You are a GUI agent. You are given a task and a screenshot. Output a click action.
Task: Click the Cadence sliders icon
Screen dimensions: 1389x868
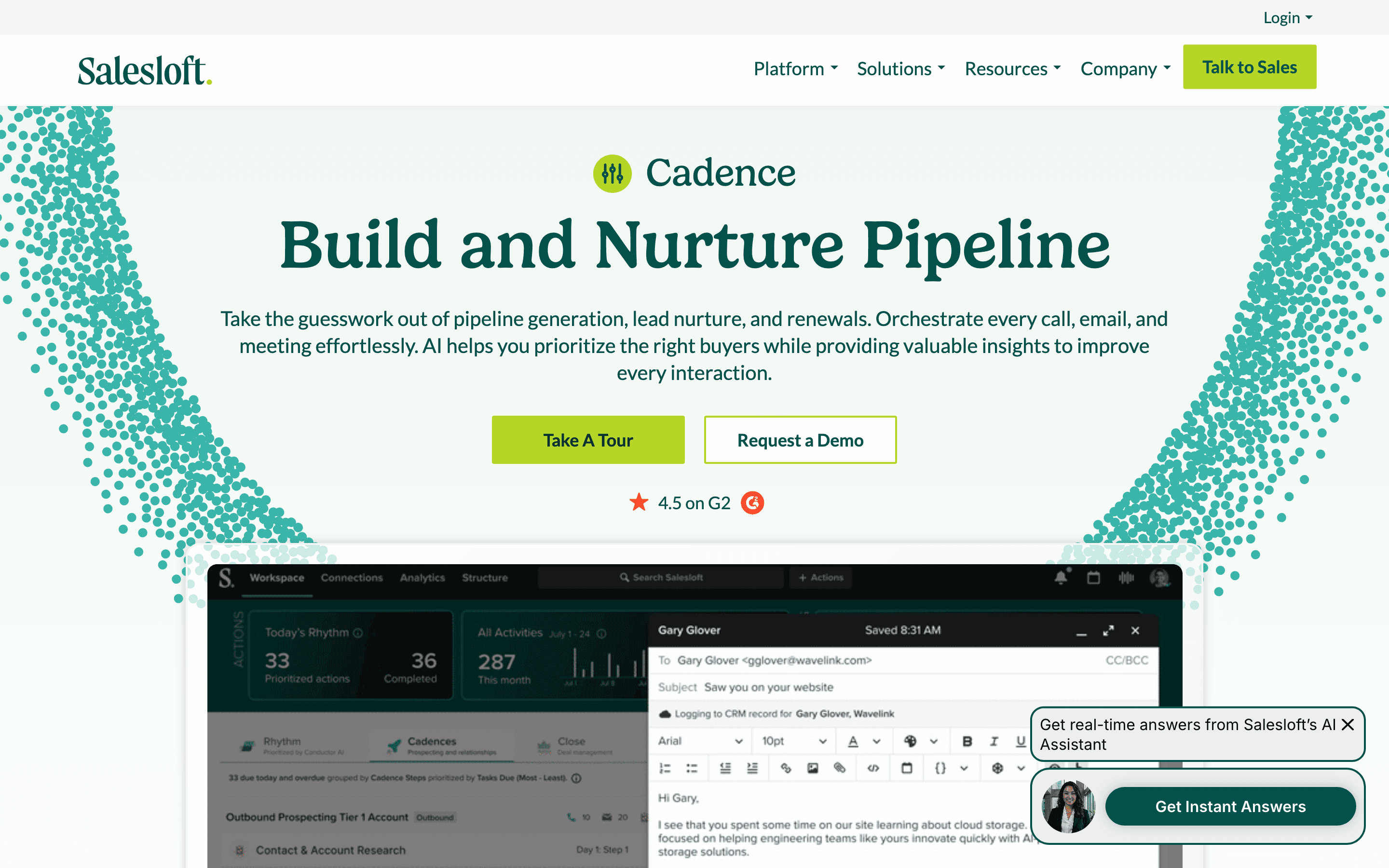click(x=612, y=173)
